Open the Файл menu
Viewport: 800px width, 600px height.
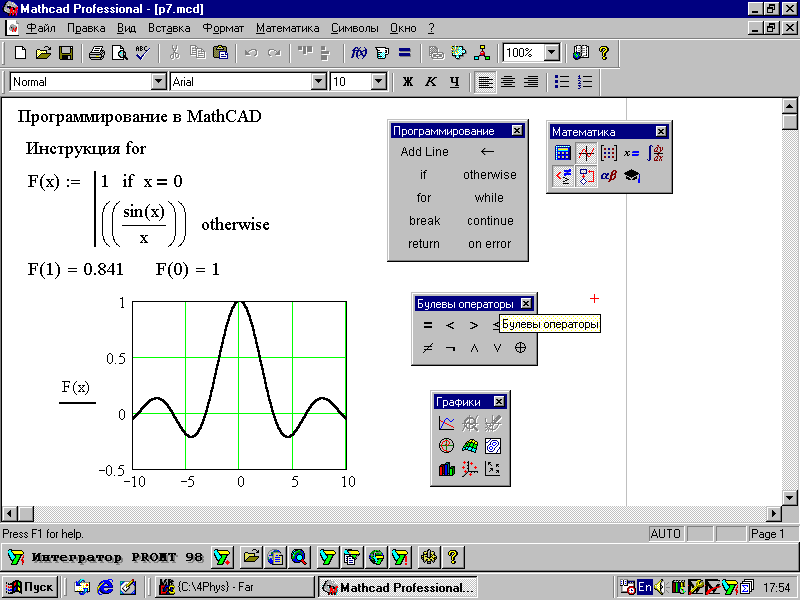tap(41, 28)
